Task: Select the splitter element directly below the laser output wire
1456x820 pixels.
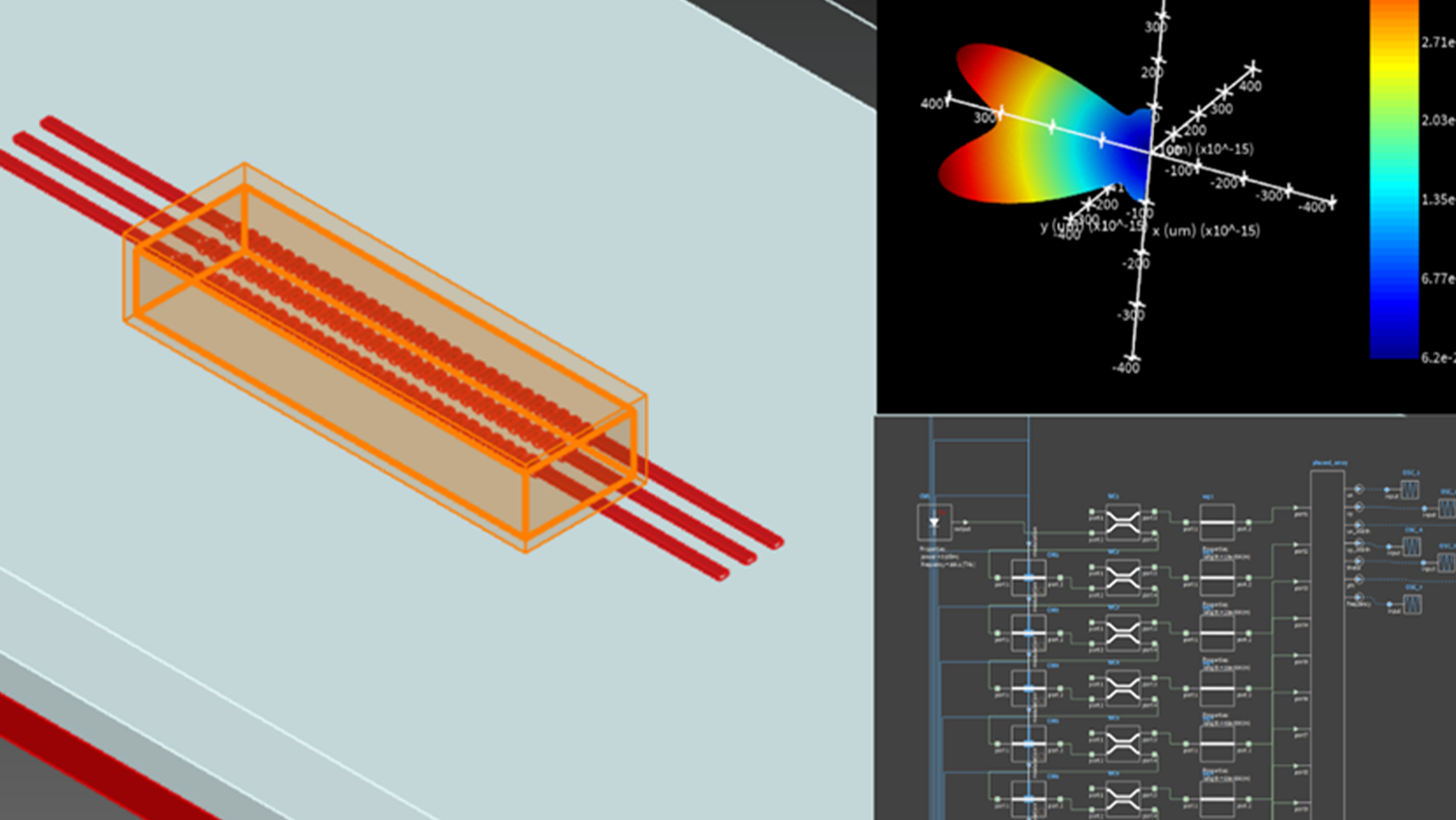Action: (1028, 577)
